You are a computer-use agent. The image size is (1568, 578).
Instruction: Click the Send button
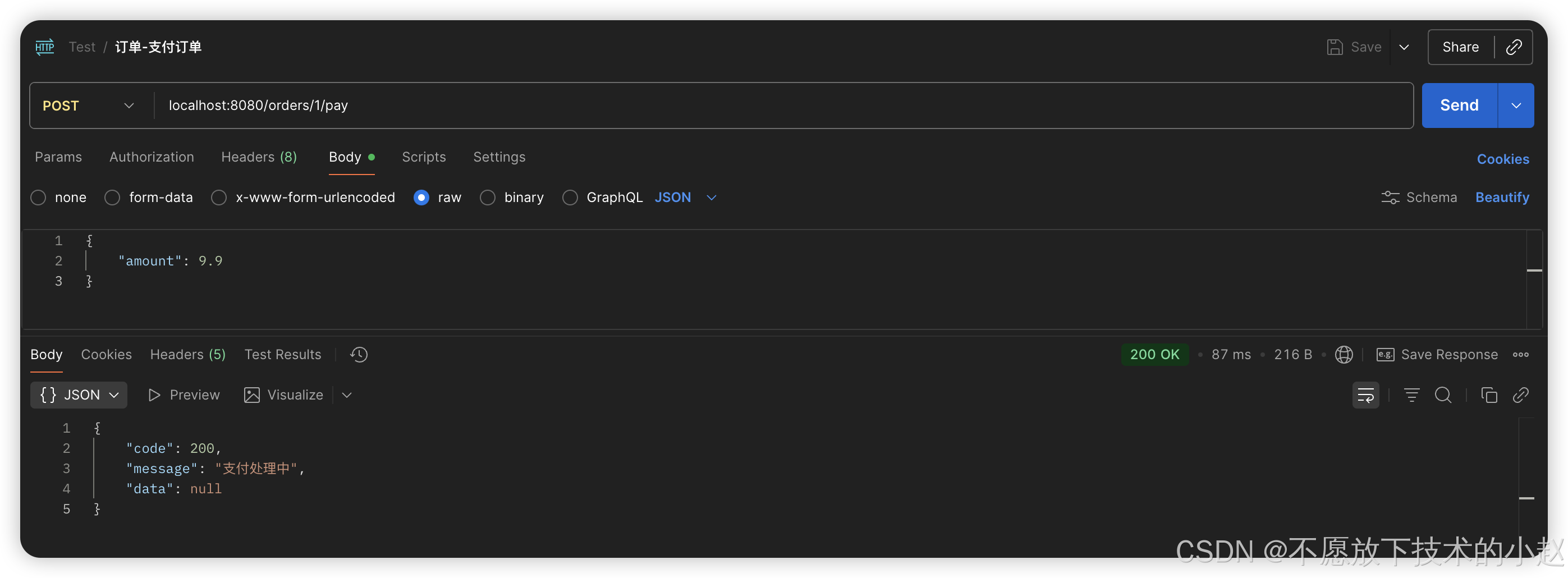tap(1459, 105)
